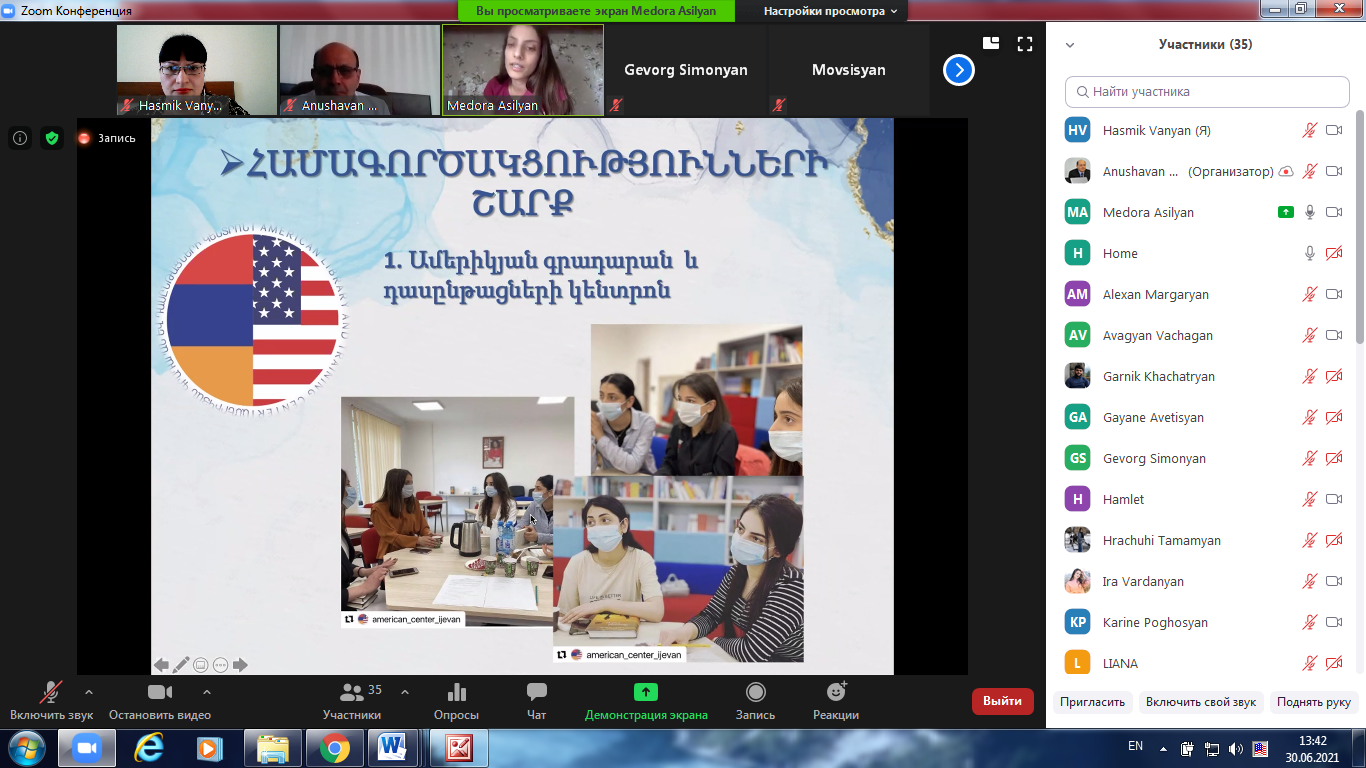
Task: Click Выйти leave meeting button
Action: coord(1002,701)
